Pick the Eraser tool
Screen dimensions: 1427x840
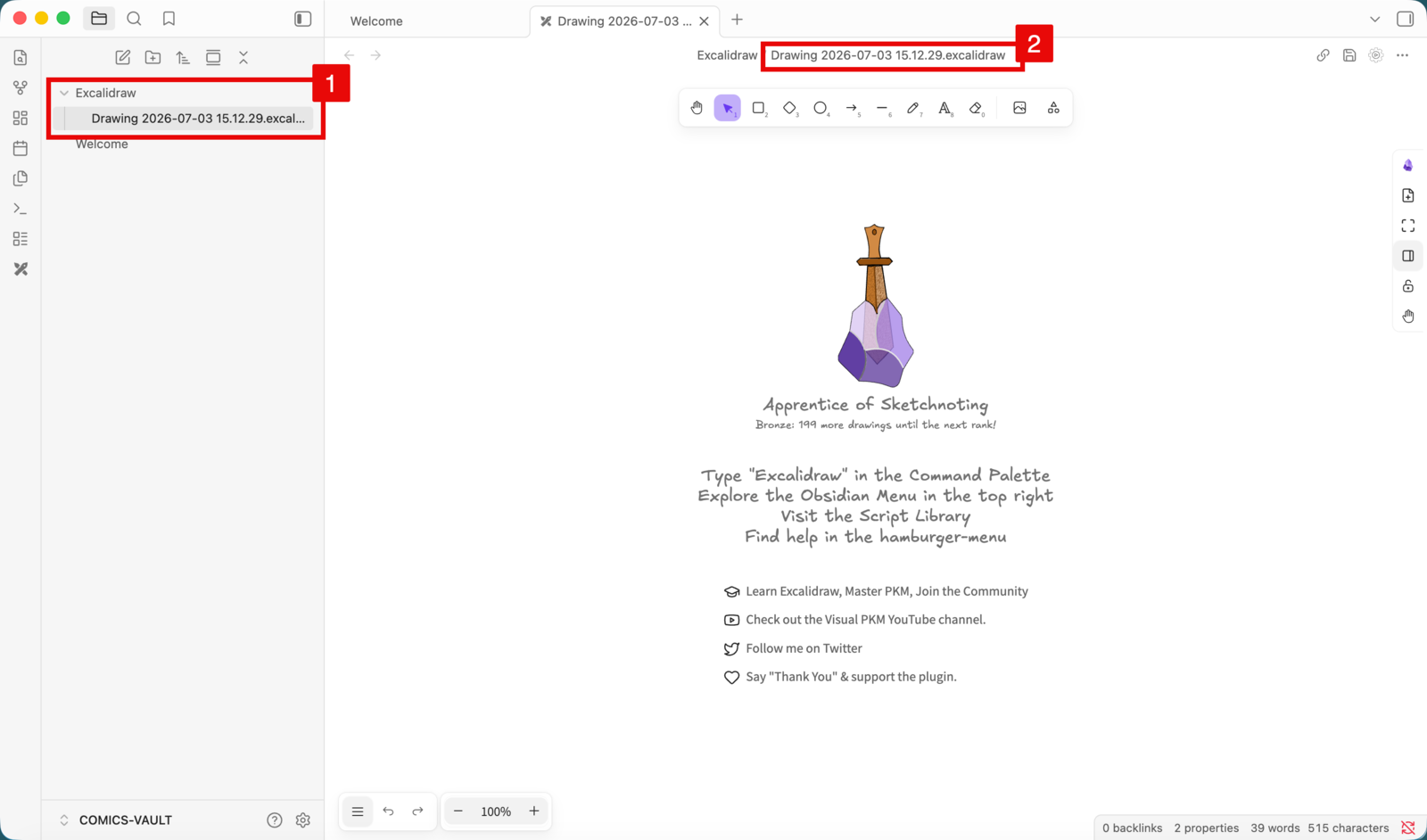point(976,108)
